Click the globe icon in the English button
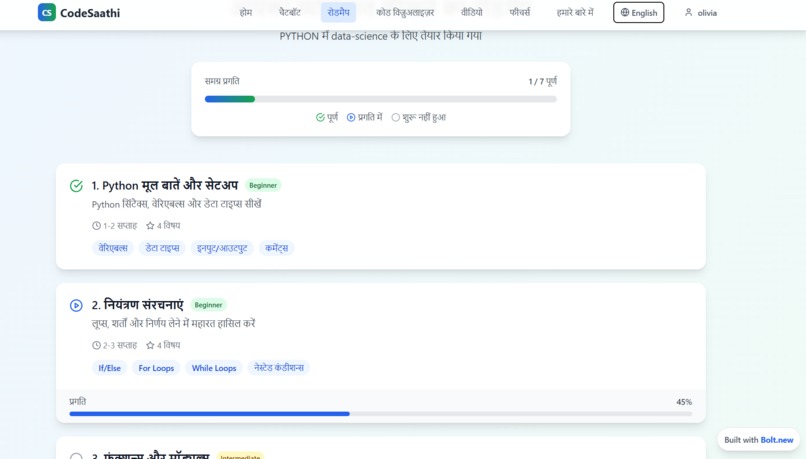The image size is (806, 459). point(625,12)
